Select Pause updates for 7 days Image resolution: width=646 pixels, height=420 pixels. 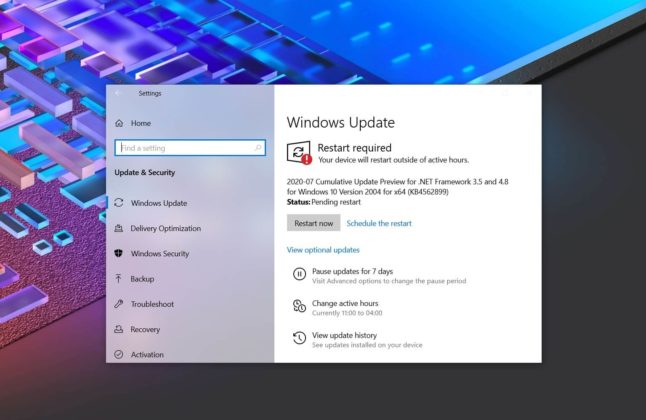(352, 271)
